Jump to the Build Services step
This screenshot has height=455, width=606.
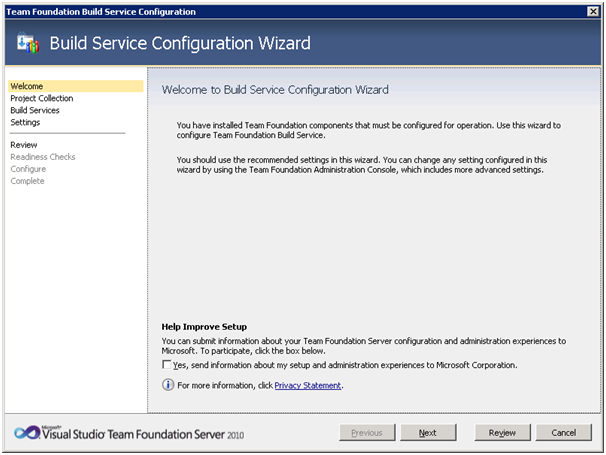pyautogui.click(x=35, y=110)
